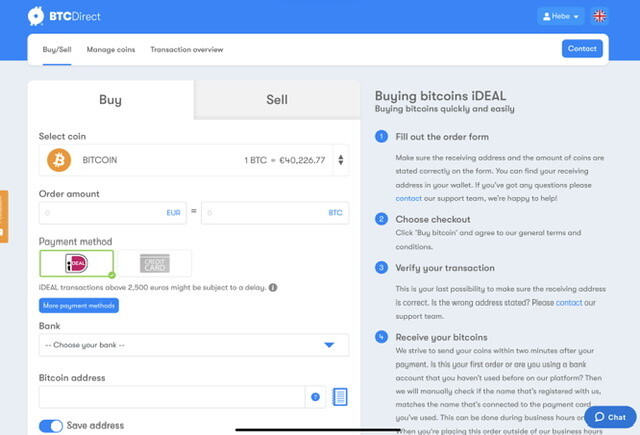Screen dimensions: 640x435
Task: Click the Bitcoin coin icon
Action: pyautogui.click(x=59, y=160)
